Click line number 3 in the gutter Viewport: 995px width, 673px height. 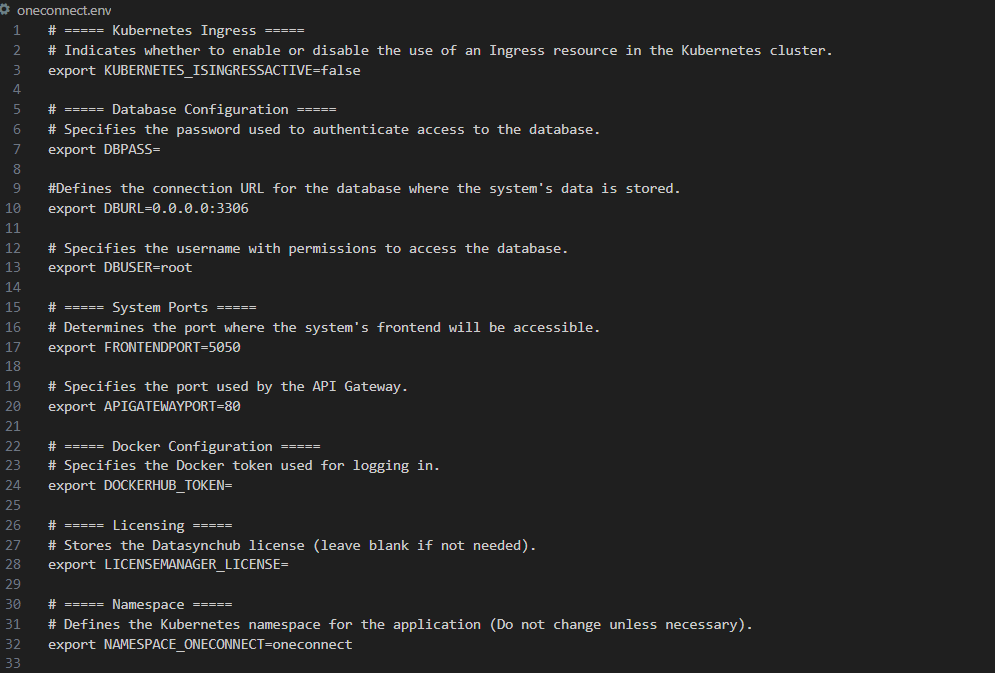point(16,70)
